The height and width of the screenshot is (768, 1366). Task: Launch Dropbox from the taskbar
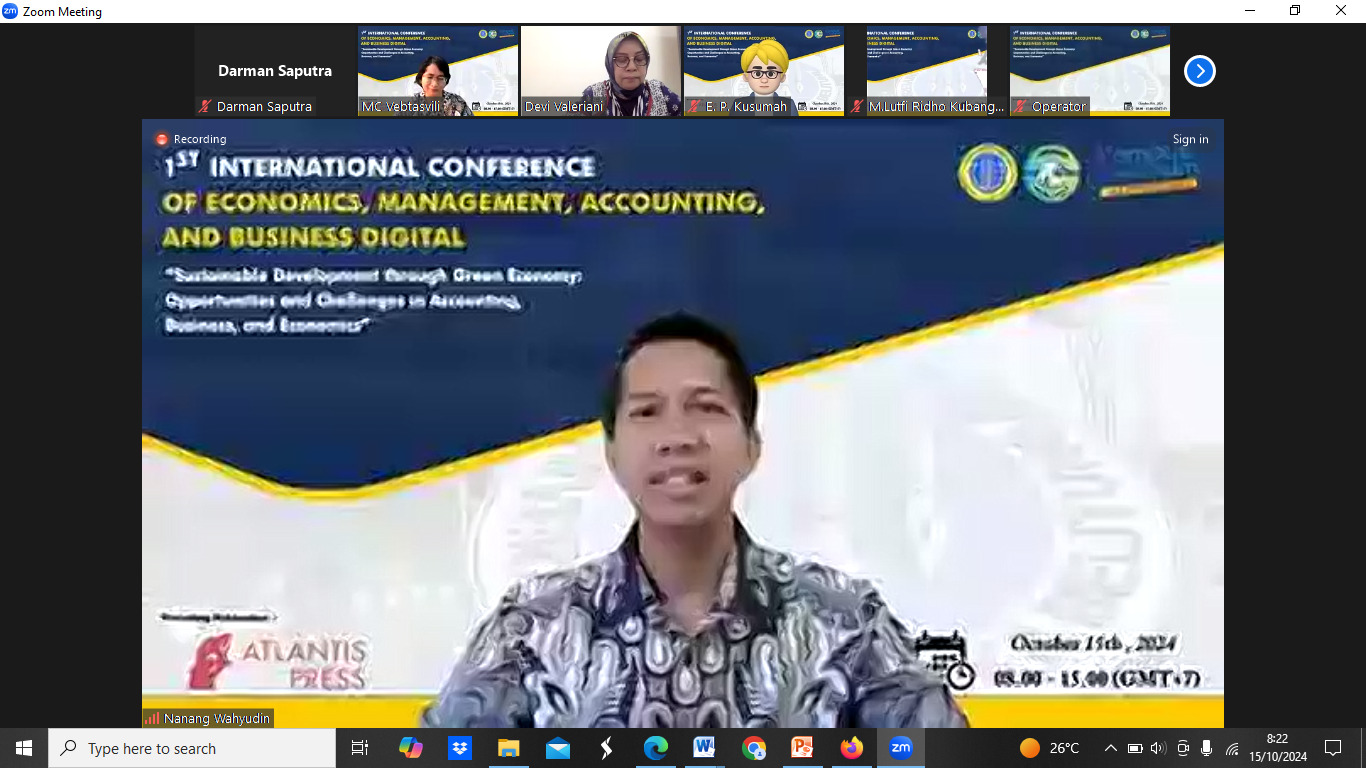460,748
